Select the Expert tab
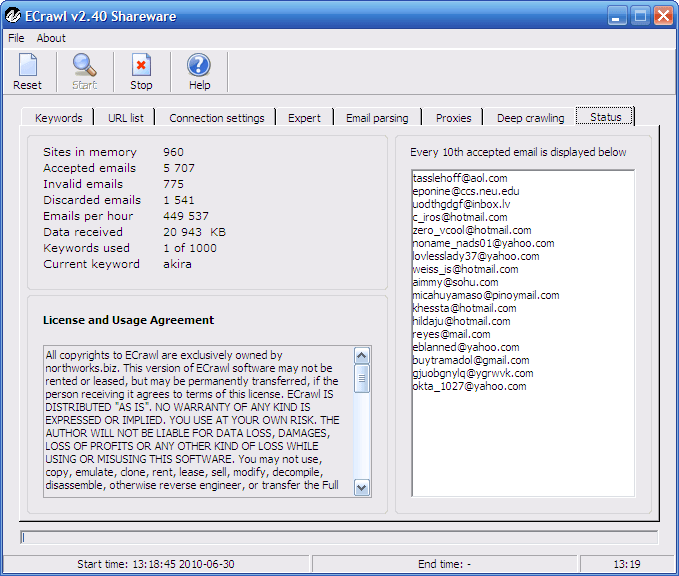Viewport: 679px width, 576px height. (305, 118)
